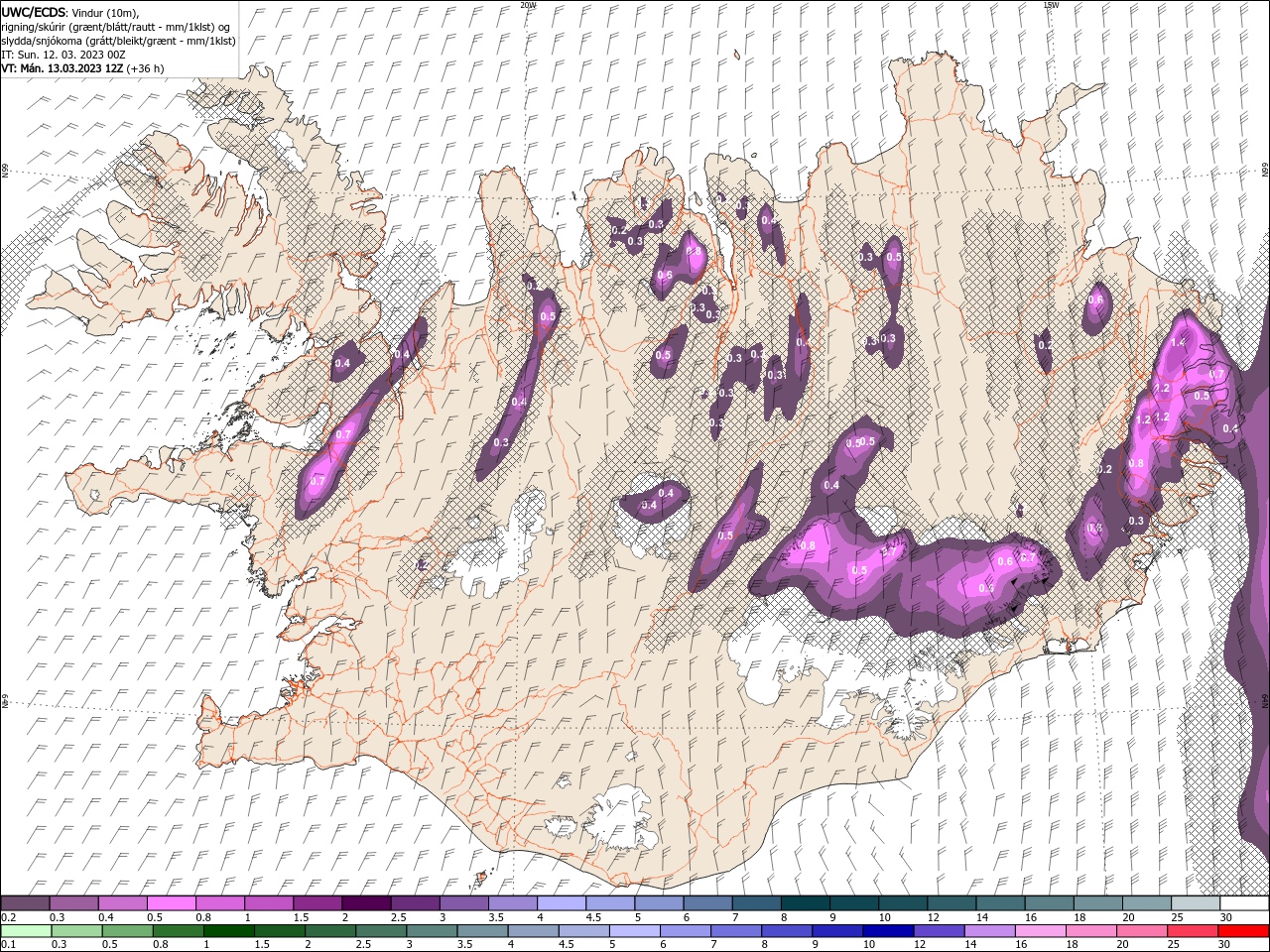Click the 'Vindur (10m),' header text
This screenshot has height=952, width=1270.
[x=106, y=12]
